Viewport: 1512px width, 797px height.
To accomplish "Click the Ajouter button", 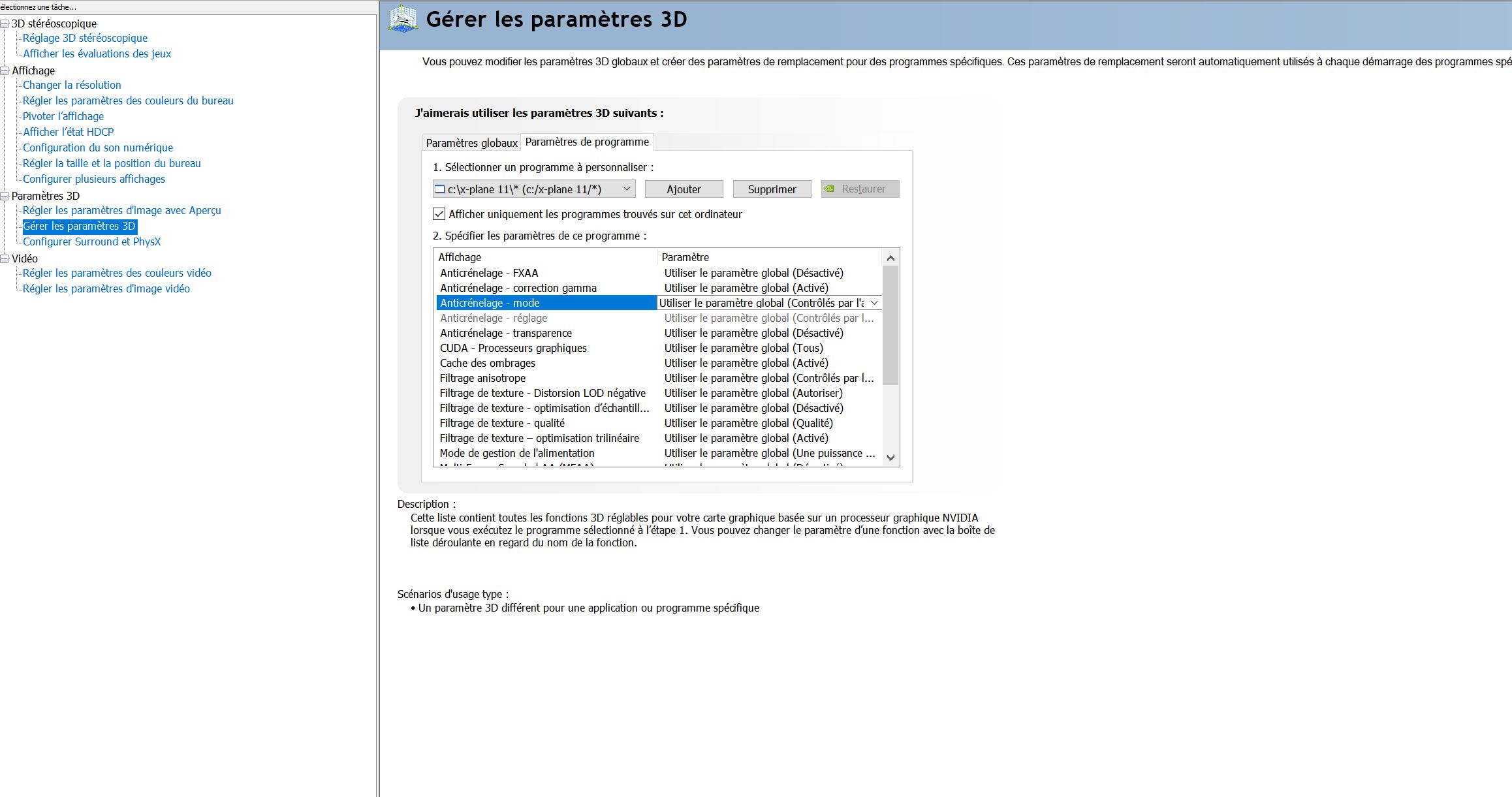I will (683, 189).
